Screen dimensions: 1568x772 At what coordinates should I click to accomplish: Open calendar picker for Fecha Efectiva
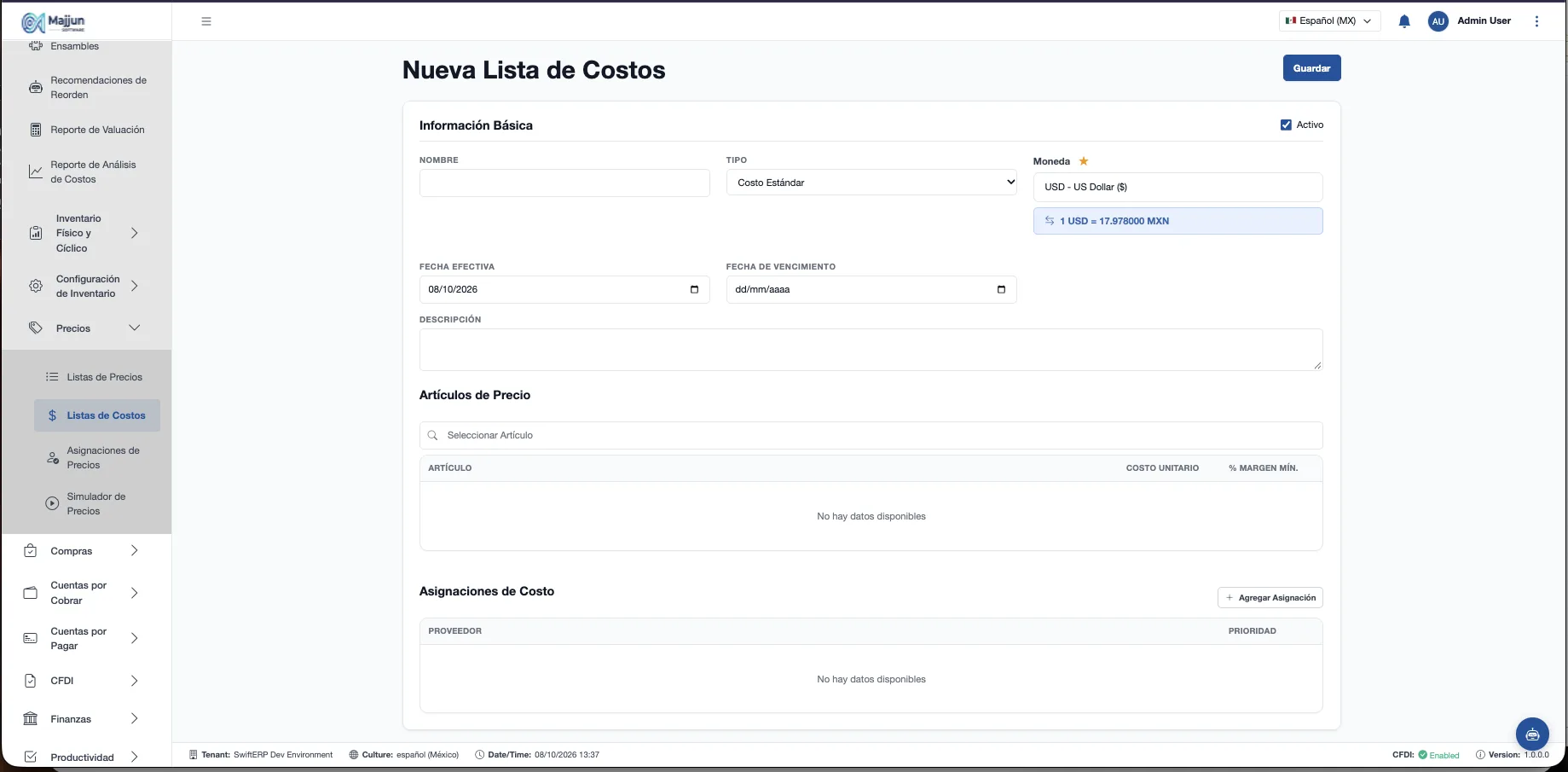pyautogui.click(x=694, y=289)
